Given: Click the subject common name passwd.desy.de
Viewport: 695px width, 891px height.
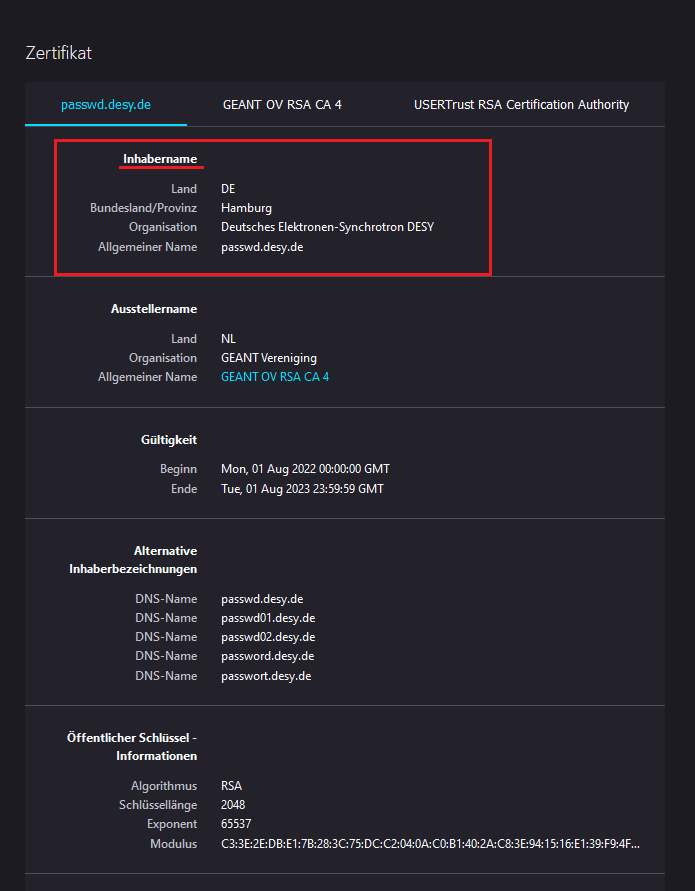Looking at the screenshot, I should [262, 247].
